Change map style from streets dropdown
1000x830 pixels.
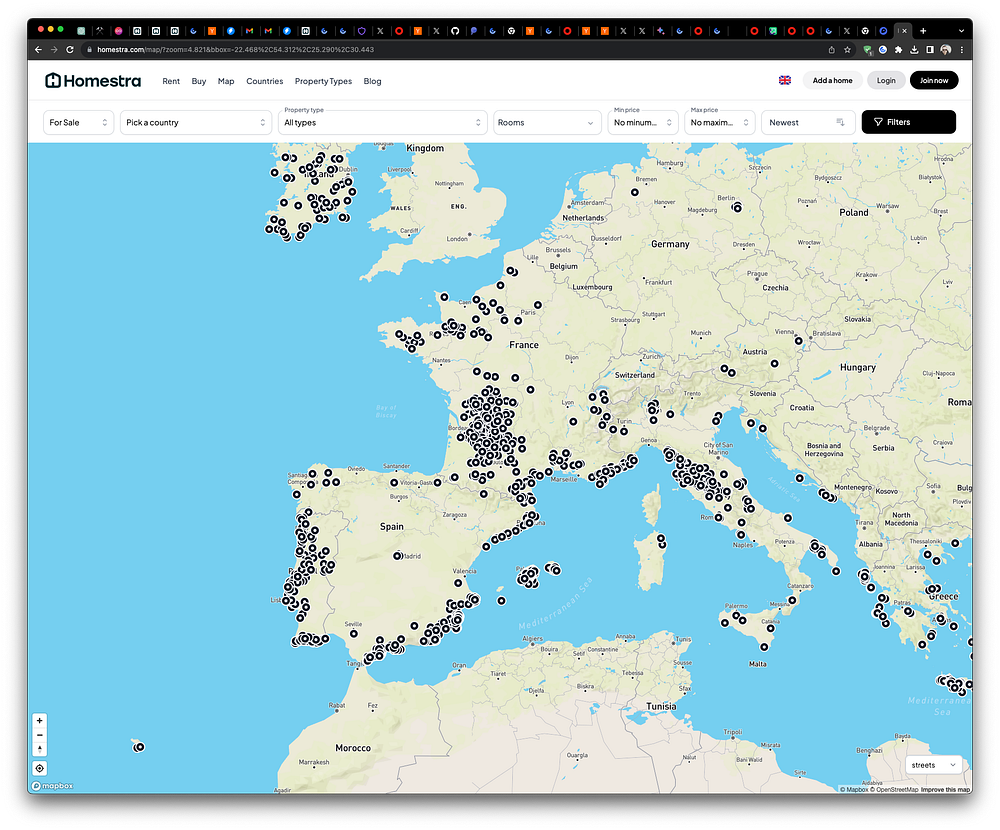(x=935, y=765)
